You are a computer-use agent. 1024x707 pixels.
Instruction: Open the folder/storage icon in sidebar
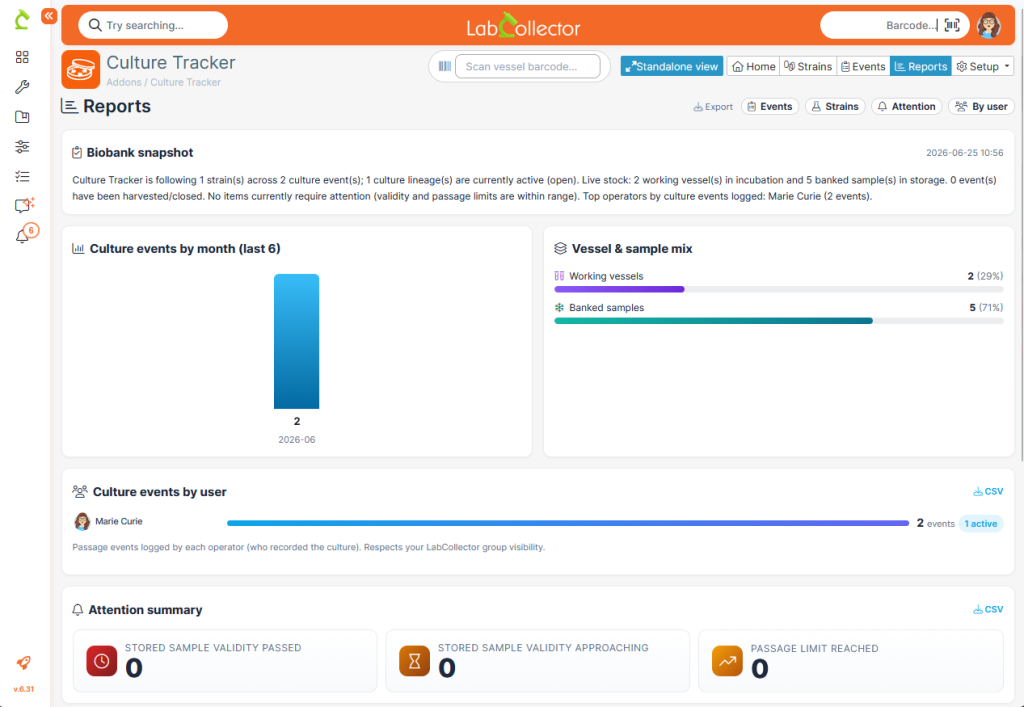[22, 117]
